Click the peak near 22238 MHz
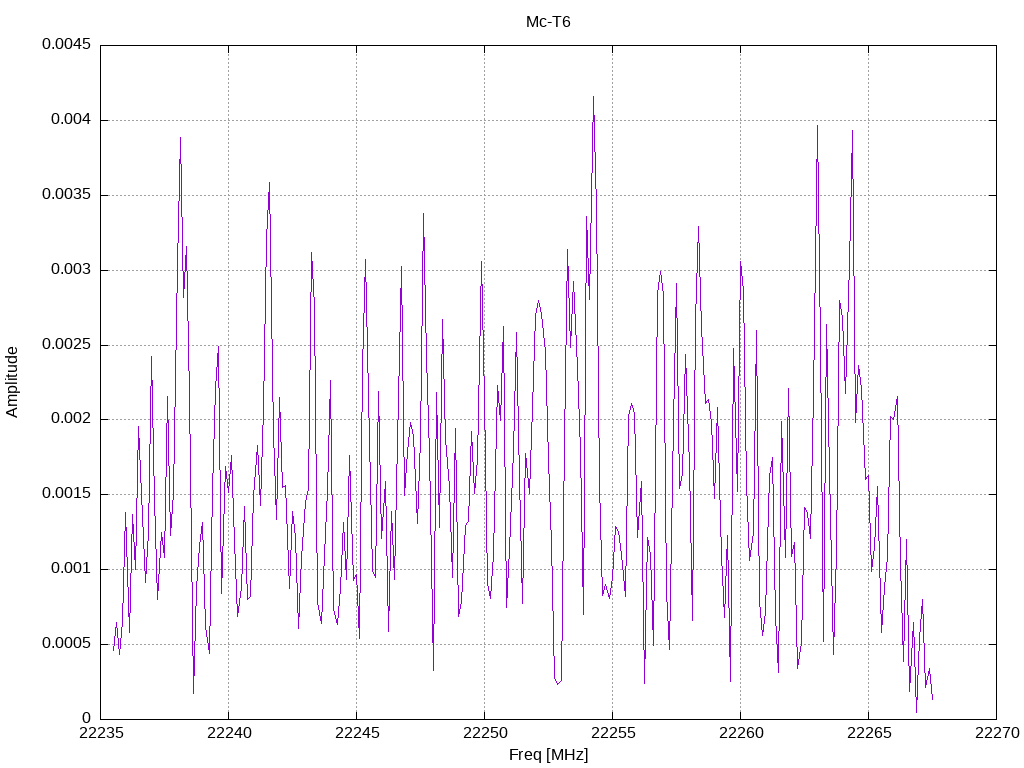This screenshot has width=1024, height=768. coord(180,138)
